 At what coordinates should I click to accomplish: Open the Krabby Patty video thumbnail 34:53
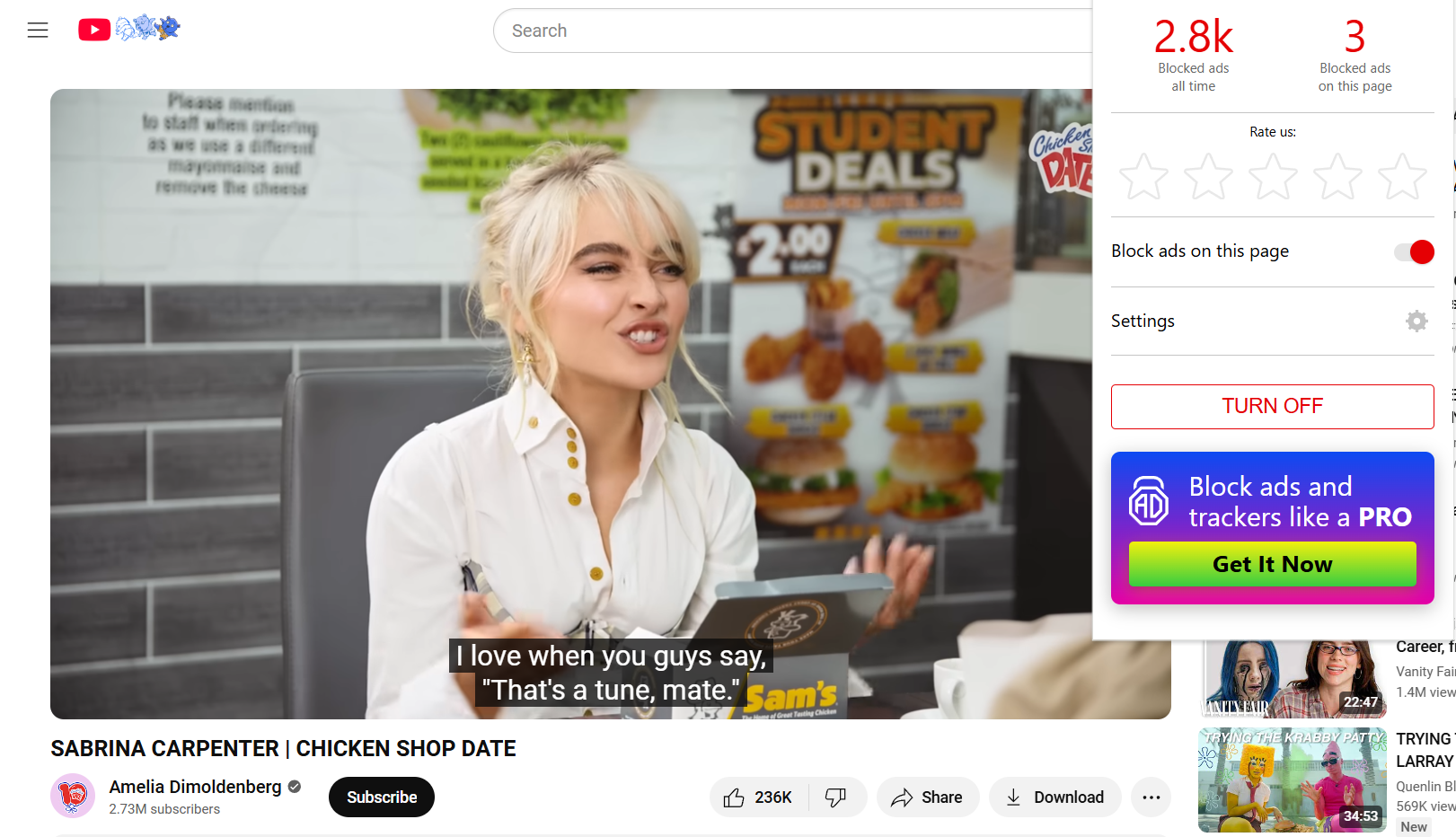tap(1293, 780)
